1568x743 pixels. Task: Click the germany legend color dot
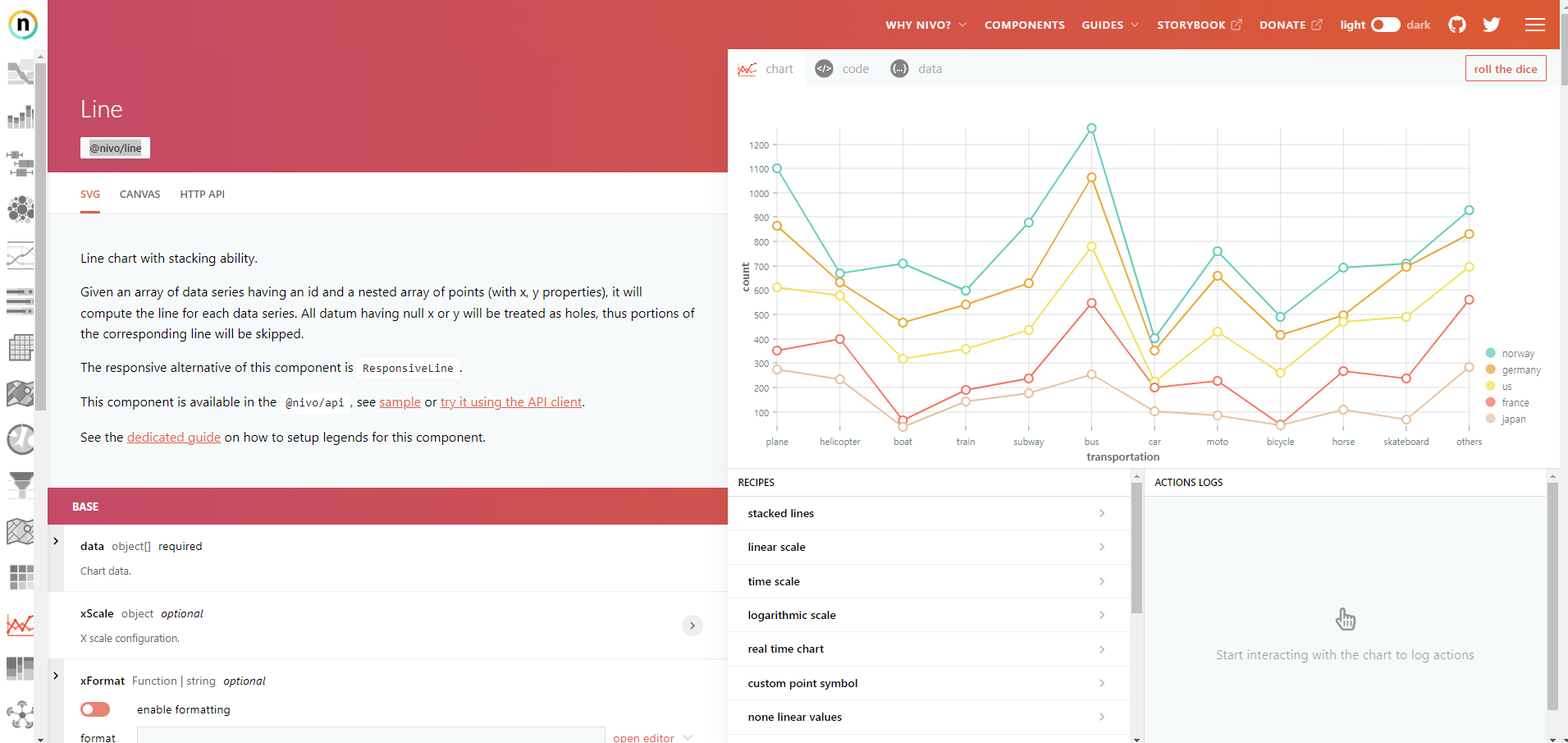click(1491, 369)
